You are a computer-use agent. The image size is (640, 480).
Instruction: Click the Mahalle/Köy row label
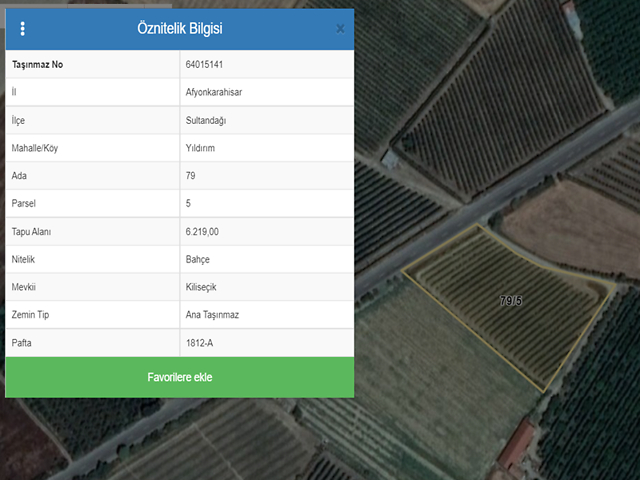click(x=36, y=148)
